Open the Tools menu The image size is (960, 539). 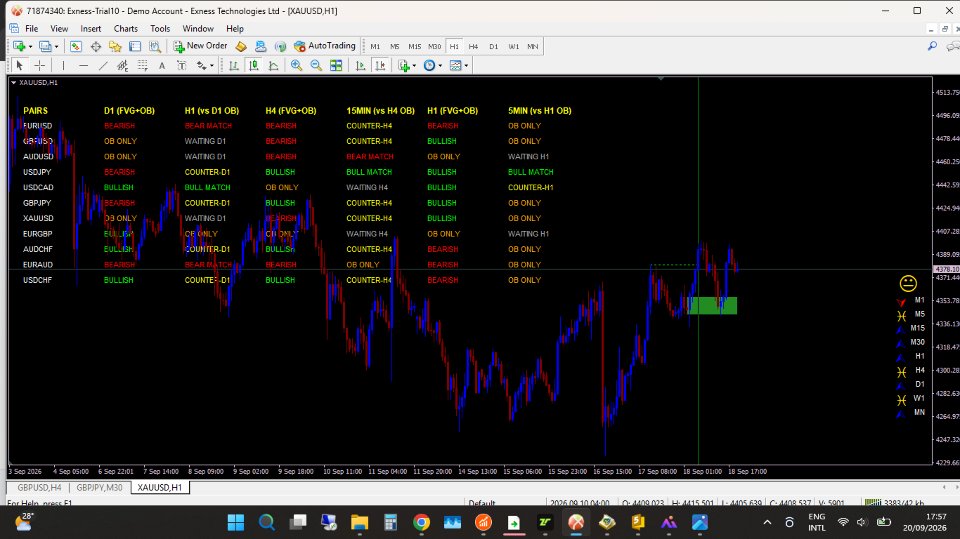click(x=160, y=28)
